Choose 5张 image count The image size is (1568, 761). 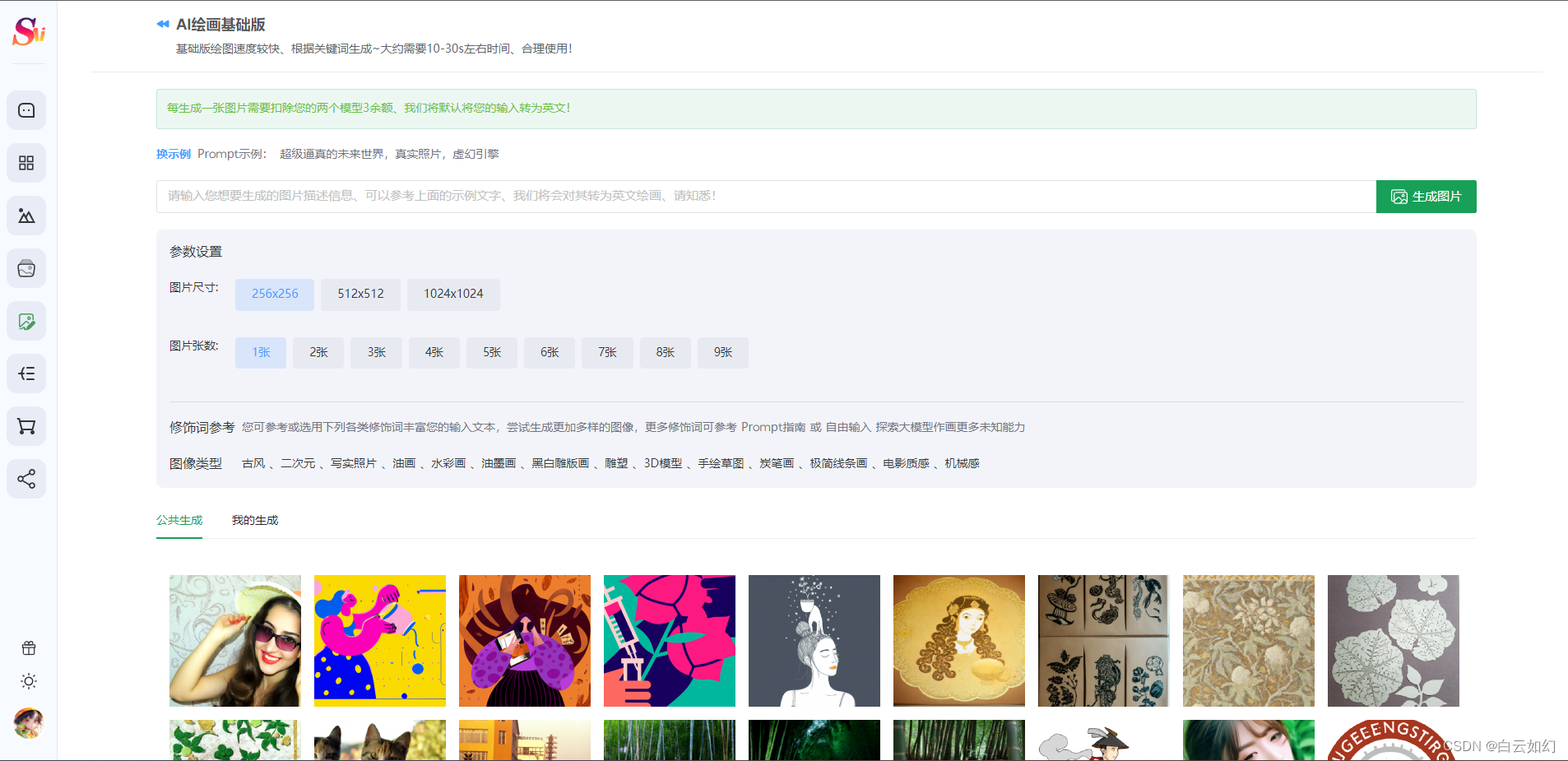pyautogui.click(x=492, y=352)
